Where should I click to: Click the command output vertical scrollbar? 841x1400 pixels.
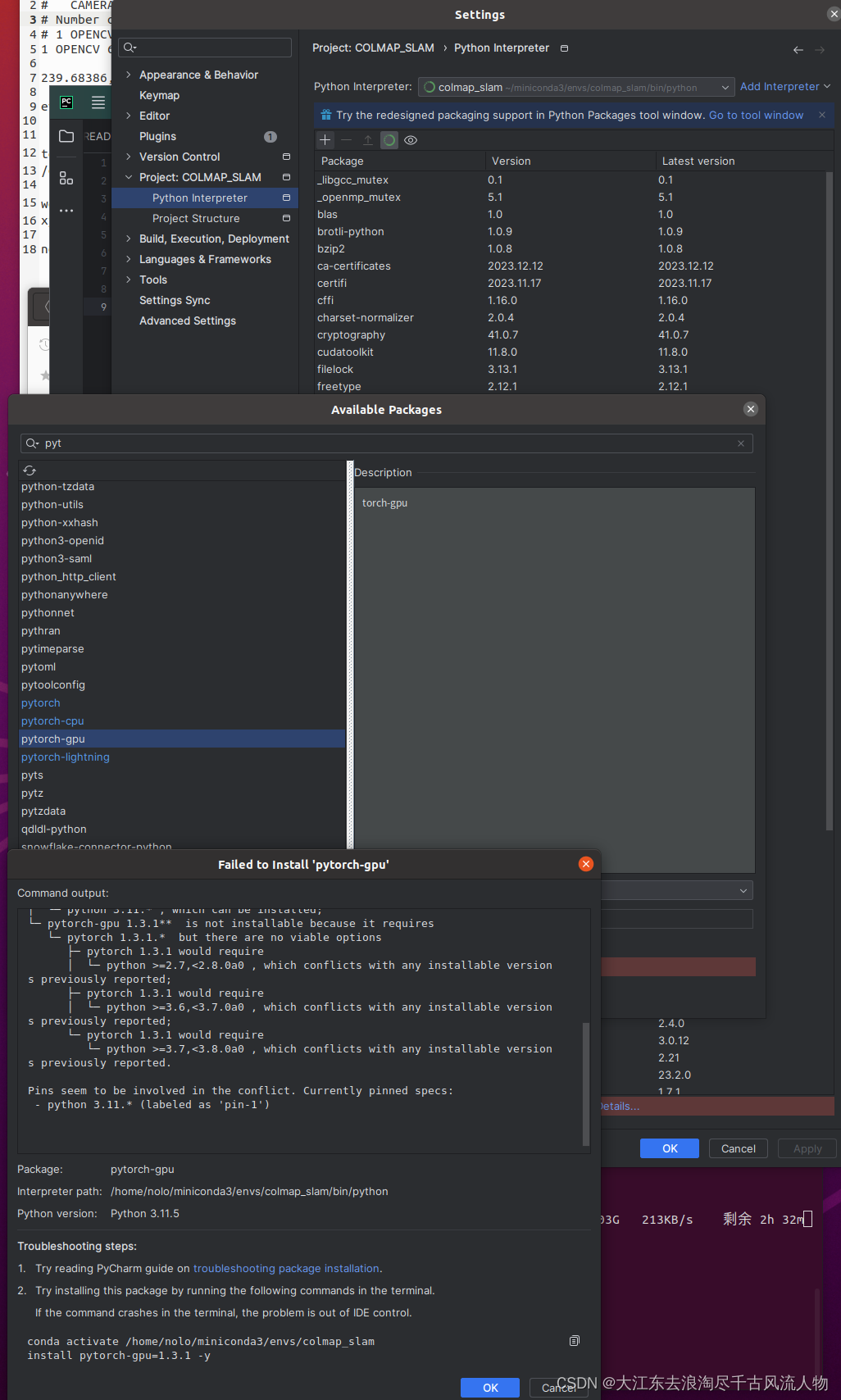pos(585,1082)
